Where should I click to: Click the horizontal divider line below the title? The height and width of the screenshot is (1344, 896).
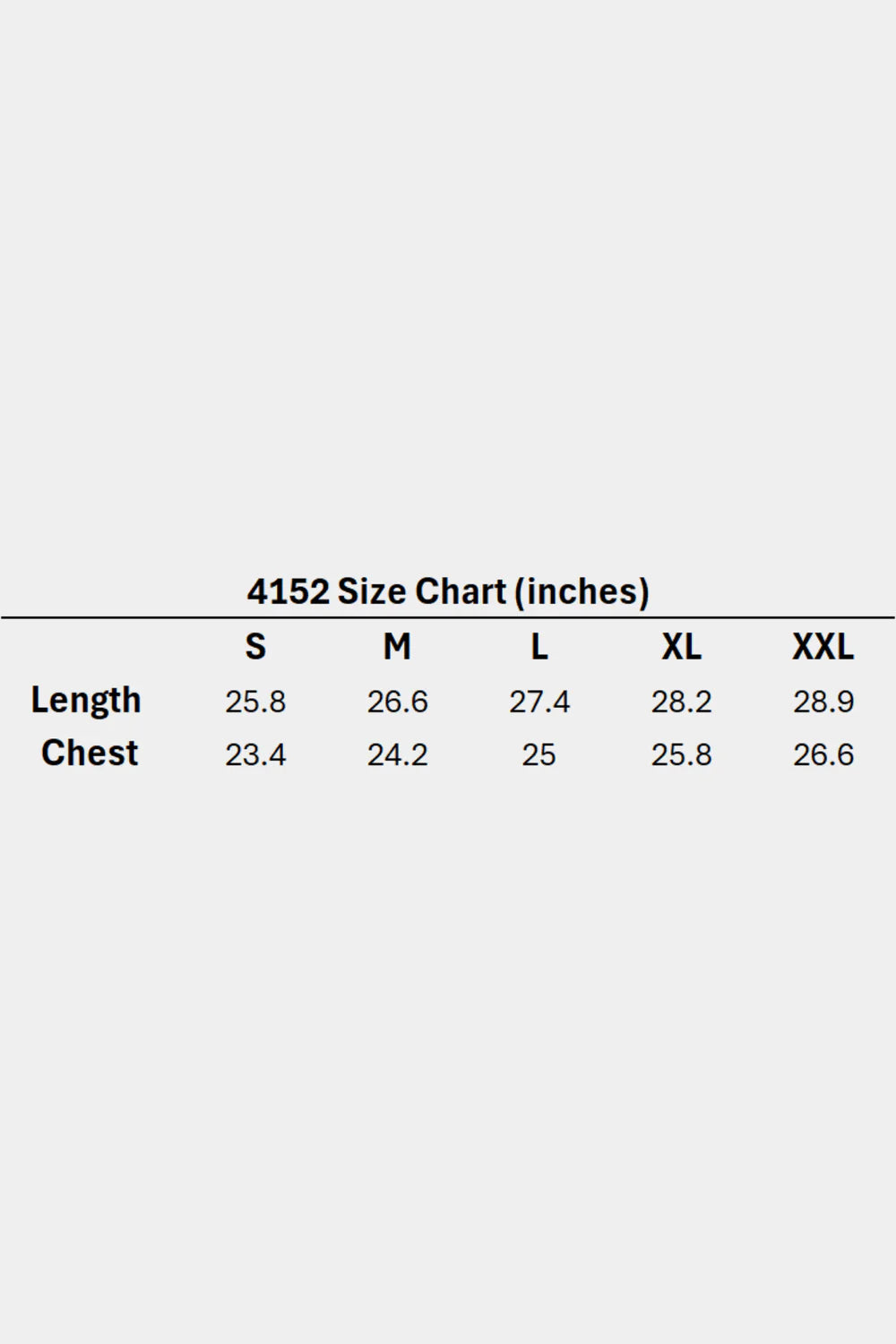tap(448, 617)
